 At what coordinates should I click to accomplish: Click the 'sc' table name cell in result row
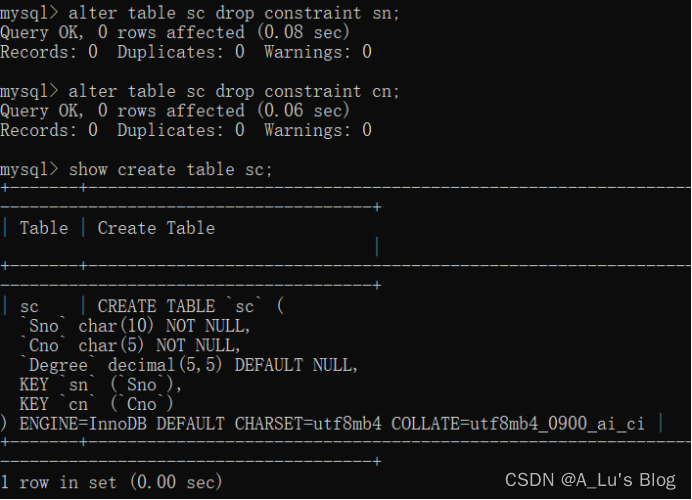(29, 307)
